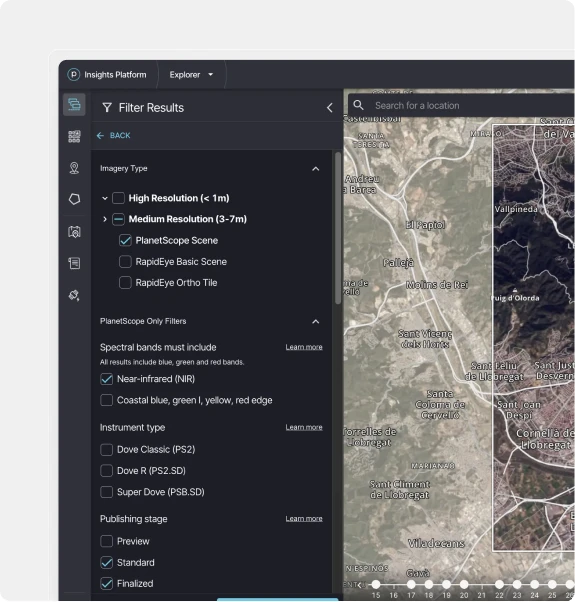575x602 pixels.
Task: Click Insights Platform header item
Action: [115, 74]
